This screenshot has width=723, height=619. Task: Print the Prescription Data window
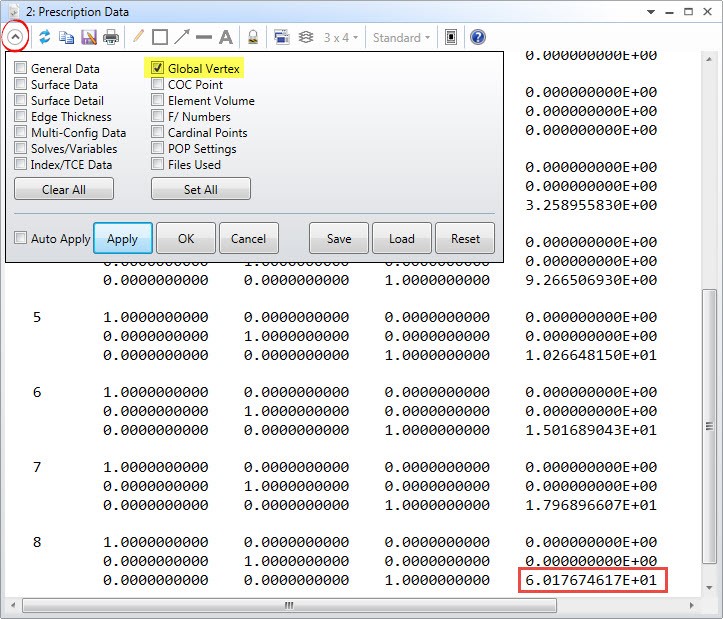click(x=111, y=37)
